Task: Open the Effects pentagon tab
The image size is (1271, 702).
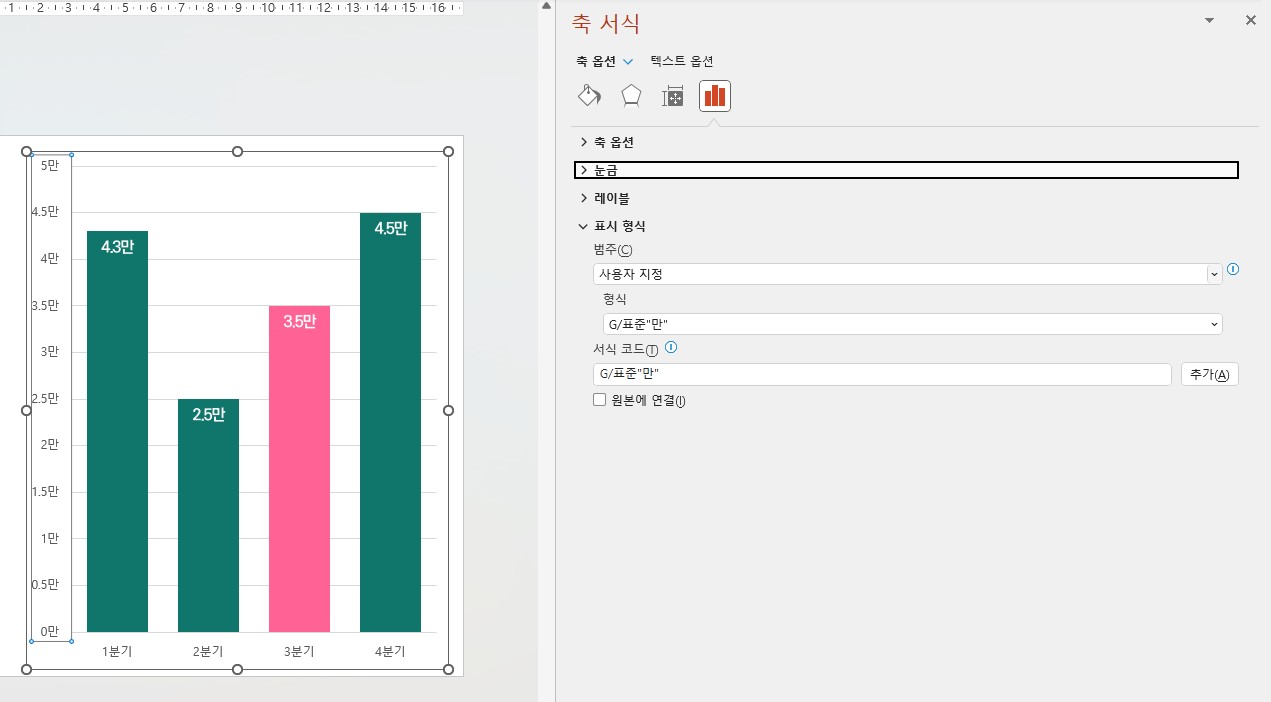Action: coord(631,96)
